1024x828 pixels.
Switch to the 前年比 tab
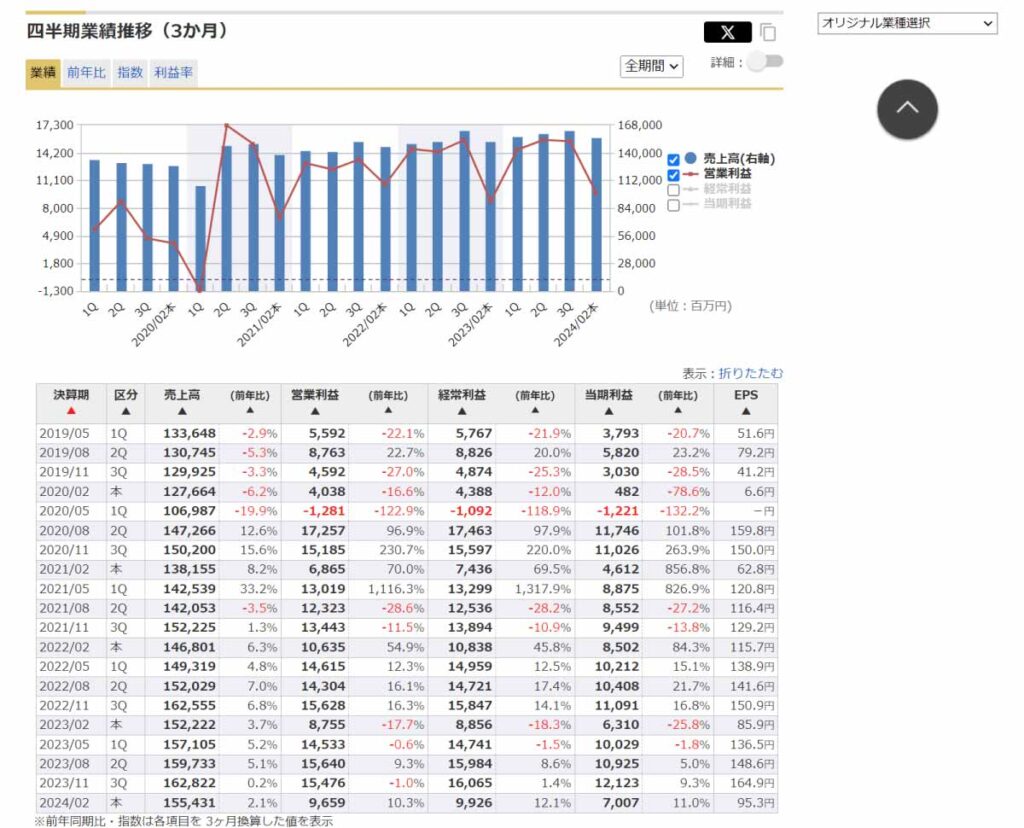point(86,72)
